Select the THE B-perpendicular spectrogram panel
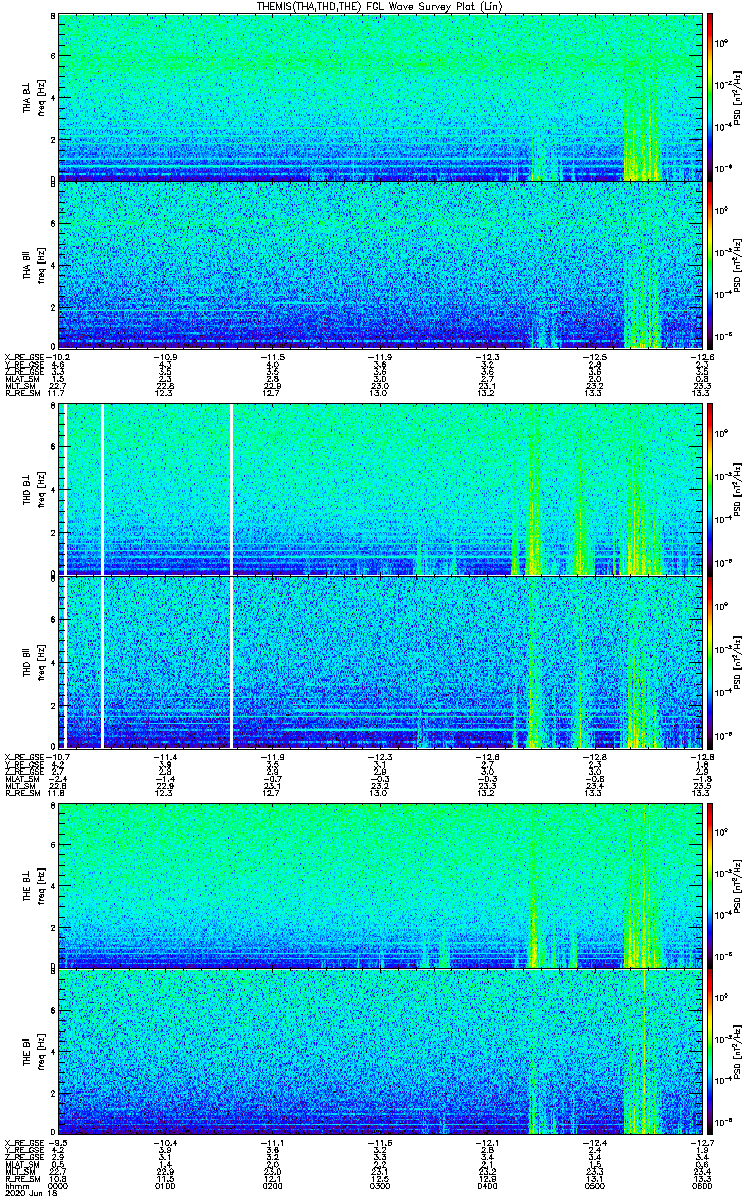This screenshot has height=1200, width=750. pyautogui.click(x=380, y=886)
